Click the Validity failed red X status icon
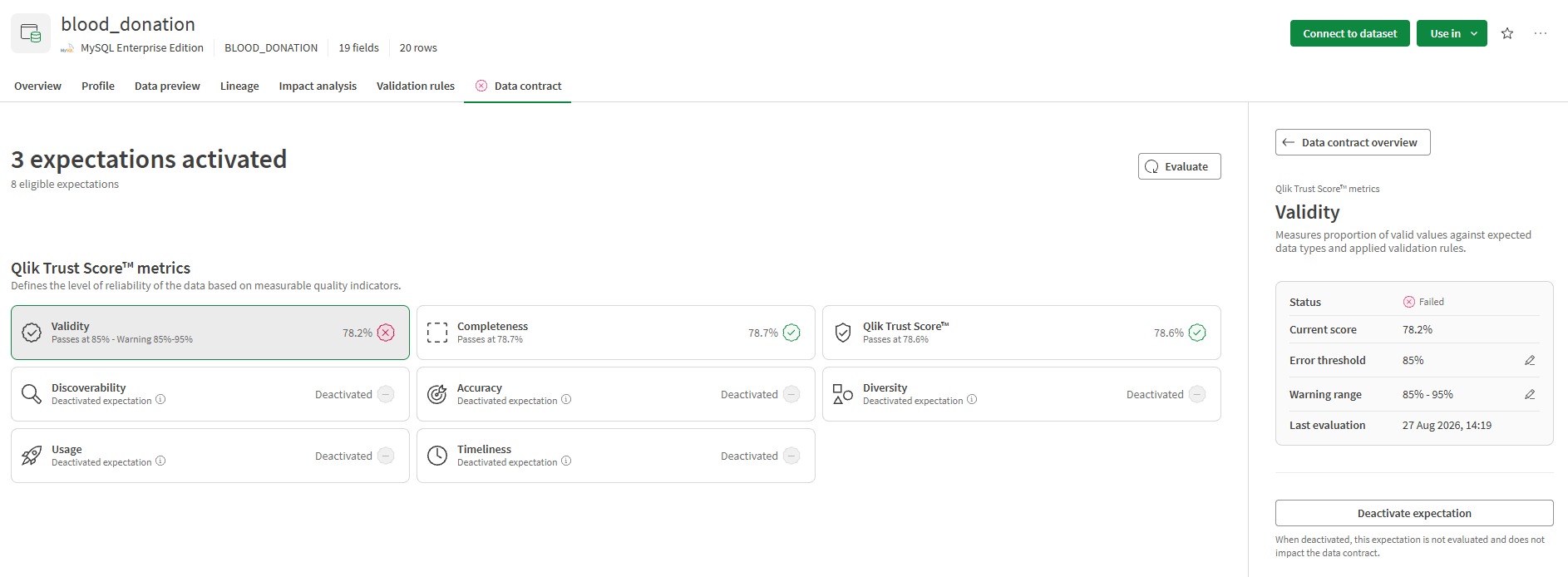Image resolution: width=1568 pixels, height=577 pixels. pos(386,333)
